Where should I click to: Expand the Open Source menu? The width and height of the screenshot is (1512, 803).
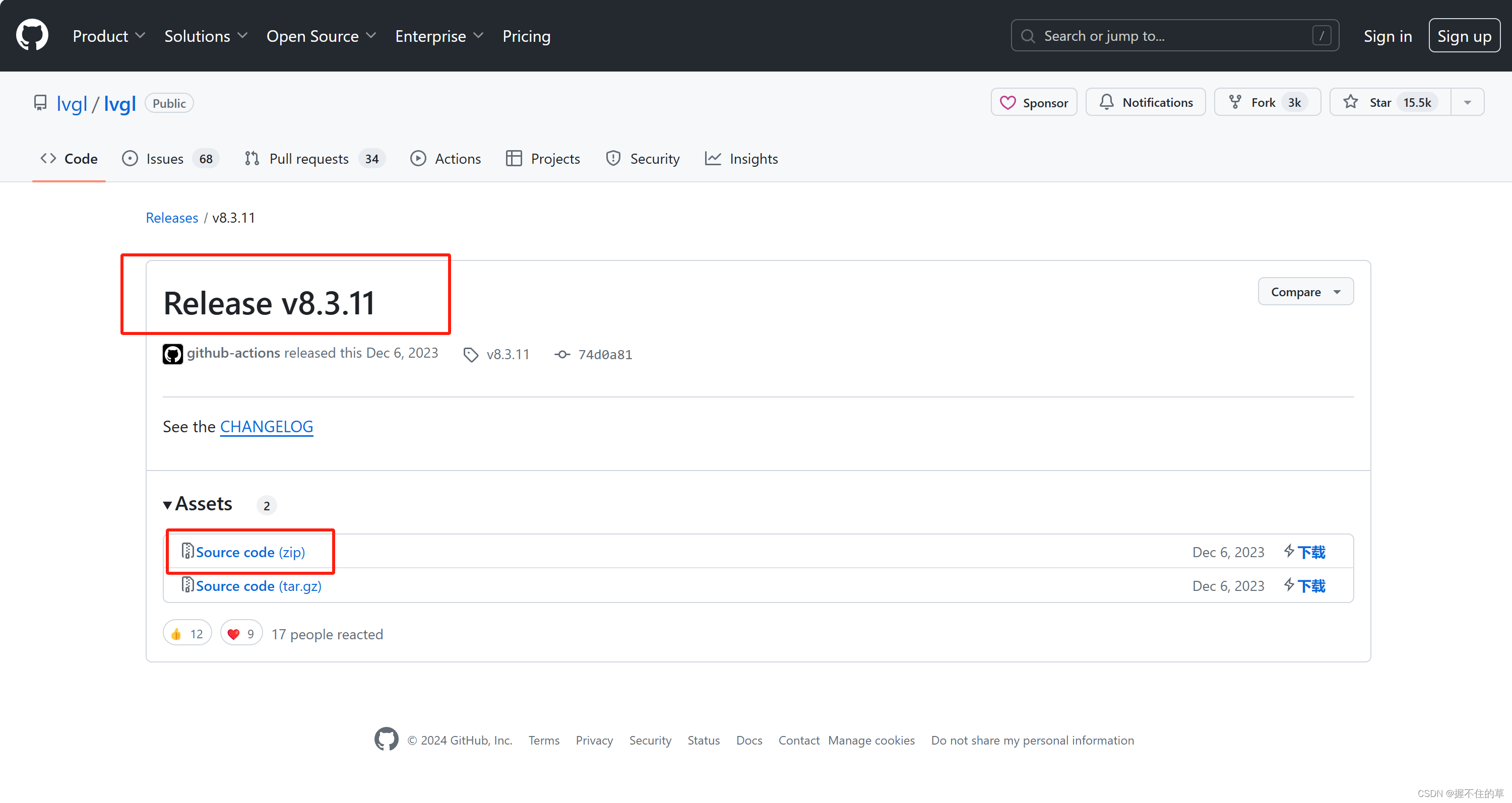tap(321, 36)
